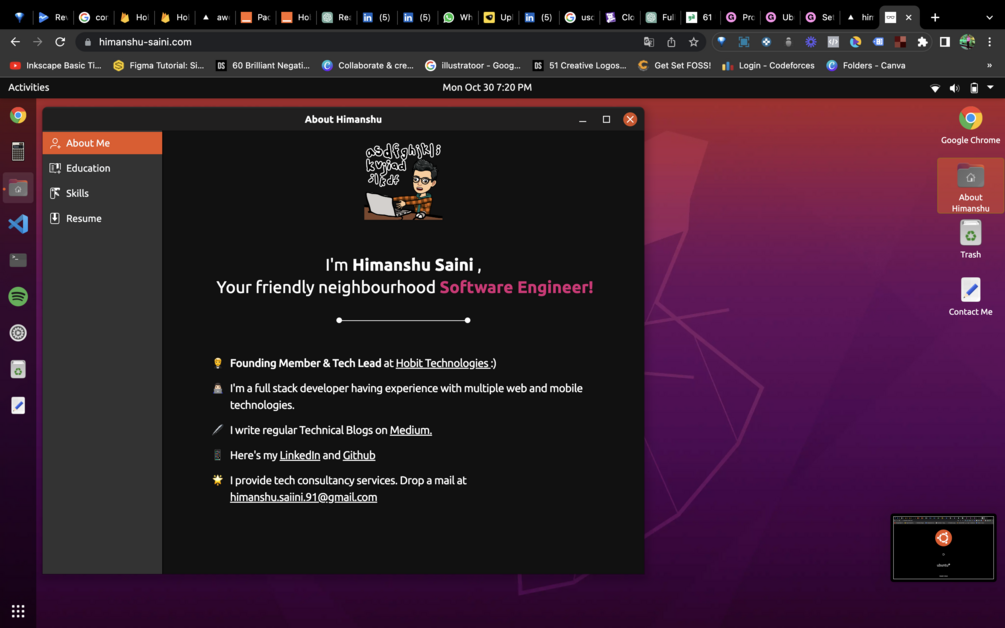Image resolution: width=1005 pixels, height=628 pixels.
Task: Open 'illustratoor - Goog...' bookmark
Action: tap(473, 65)
